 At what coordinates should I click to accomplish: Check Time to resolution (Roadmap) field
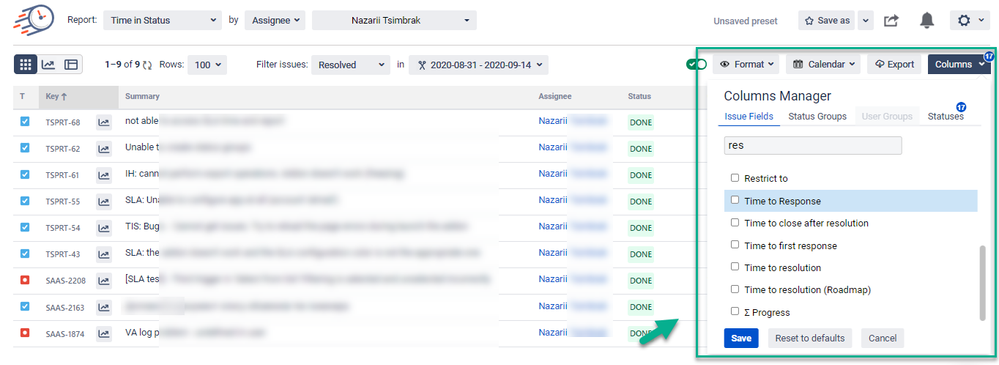click(x=735, y=289)
